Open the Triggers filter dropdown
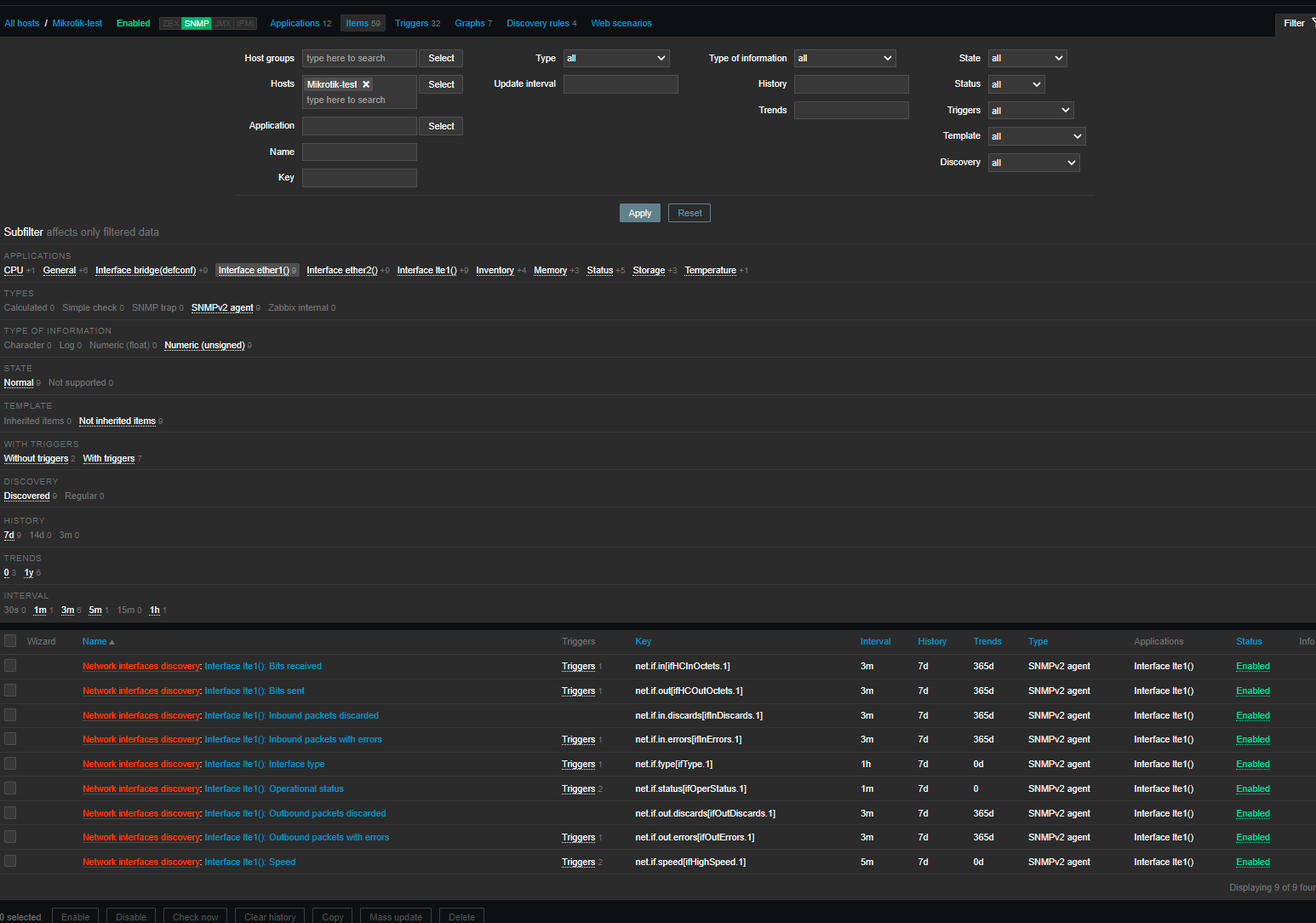The width and height of the screenshot is (1316, 923). pos(1031,111)
